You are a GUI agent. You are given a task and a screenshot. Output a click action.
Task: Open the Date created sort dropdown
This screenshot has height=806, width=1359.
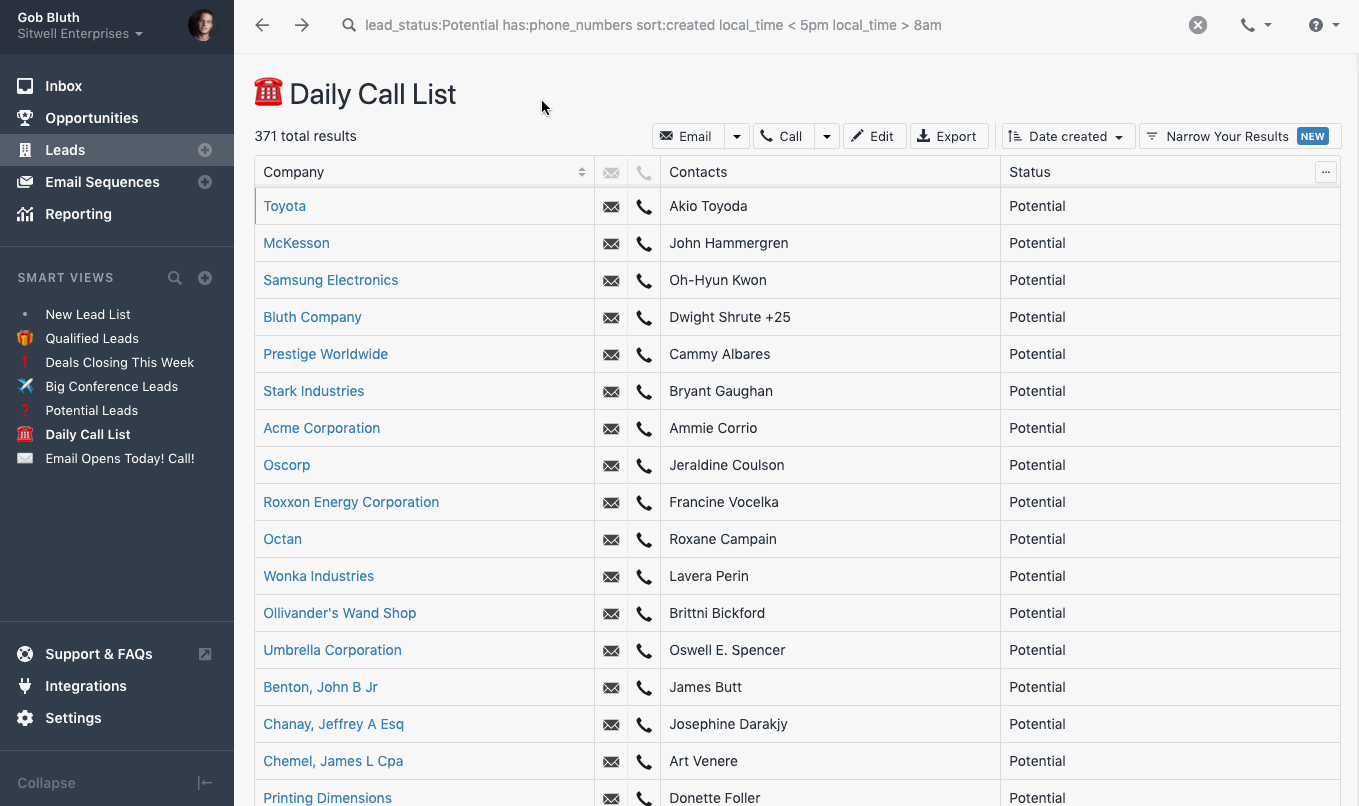(1068, 136)
